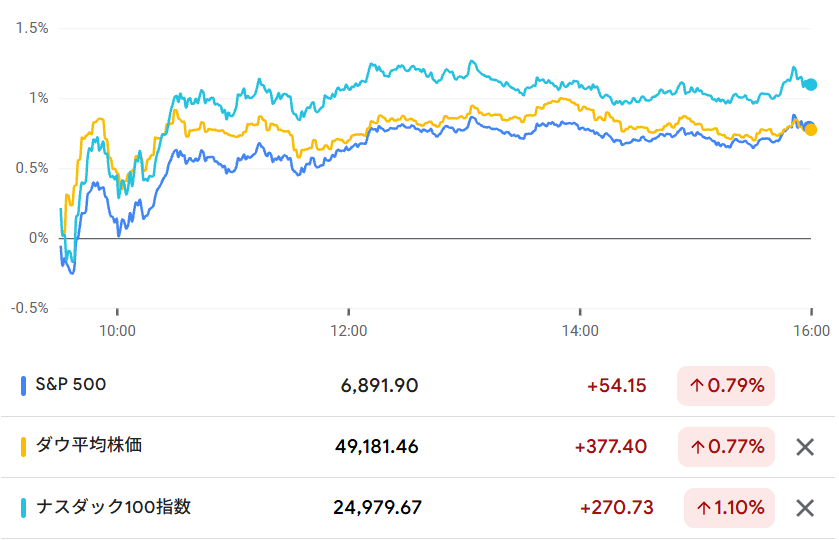Click the cyan end-point dot on chart
Image resolution: width=839 pixels, height=540 pixels.
(811, 85)
